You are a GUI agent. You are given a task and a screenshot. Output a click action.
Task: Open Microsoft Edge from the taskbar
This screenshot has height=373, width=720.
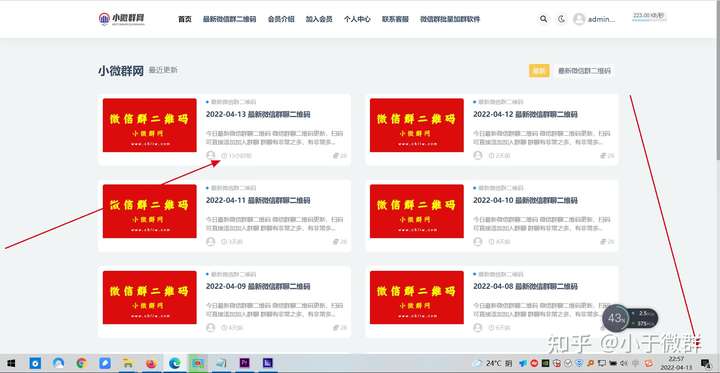tap(174, 363)
